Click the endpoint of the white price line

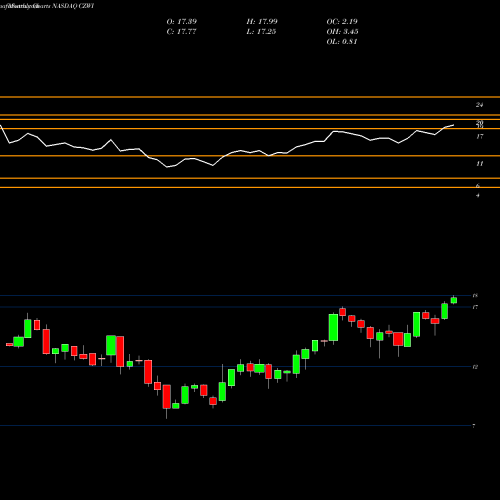453,125
